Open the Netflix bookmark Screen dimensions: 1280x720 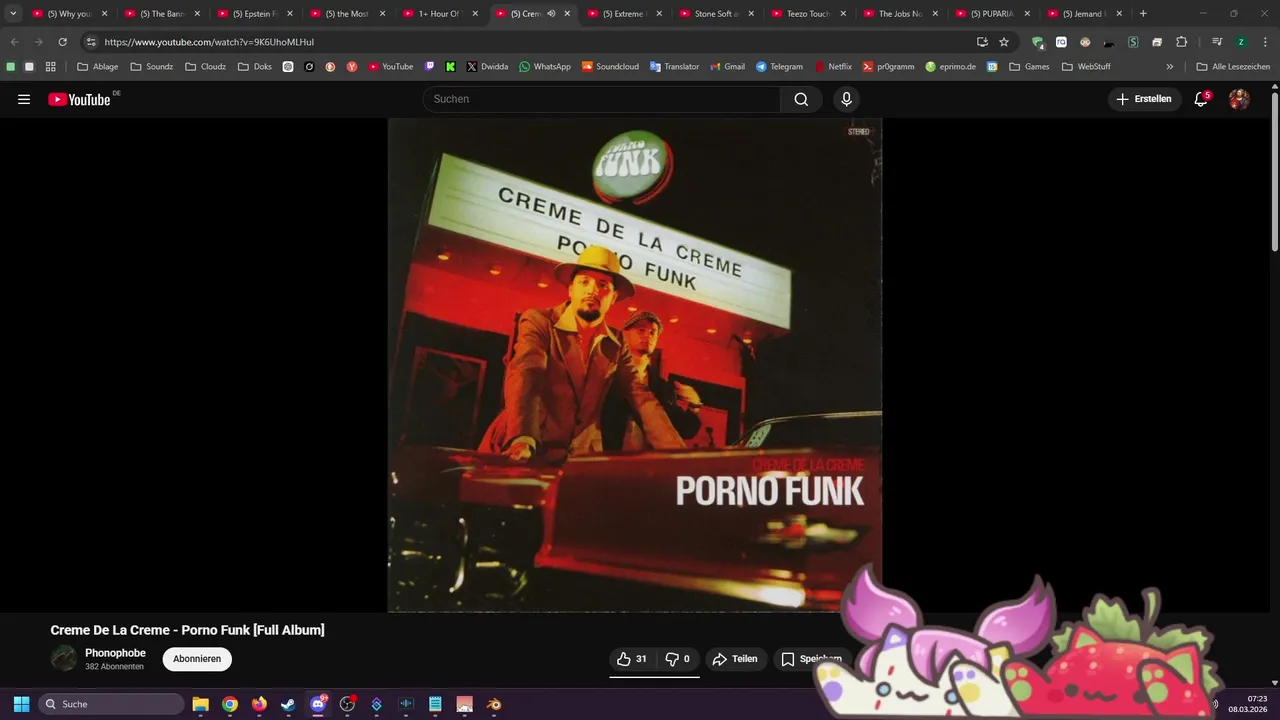tap(833, 66)
